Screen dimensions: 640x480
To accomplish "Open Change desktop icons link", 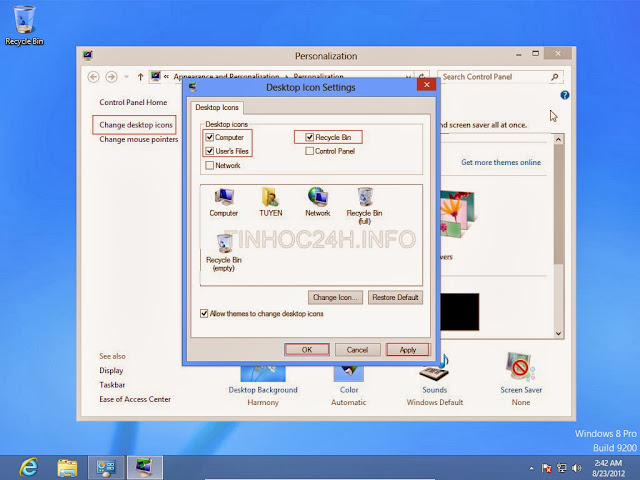I will click(x=136, y=125).
